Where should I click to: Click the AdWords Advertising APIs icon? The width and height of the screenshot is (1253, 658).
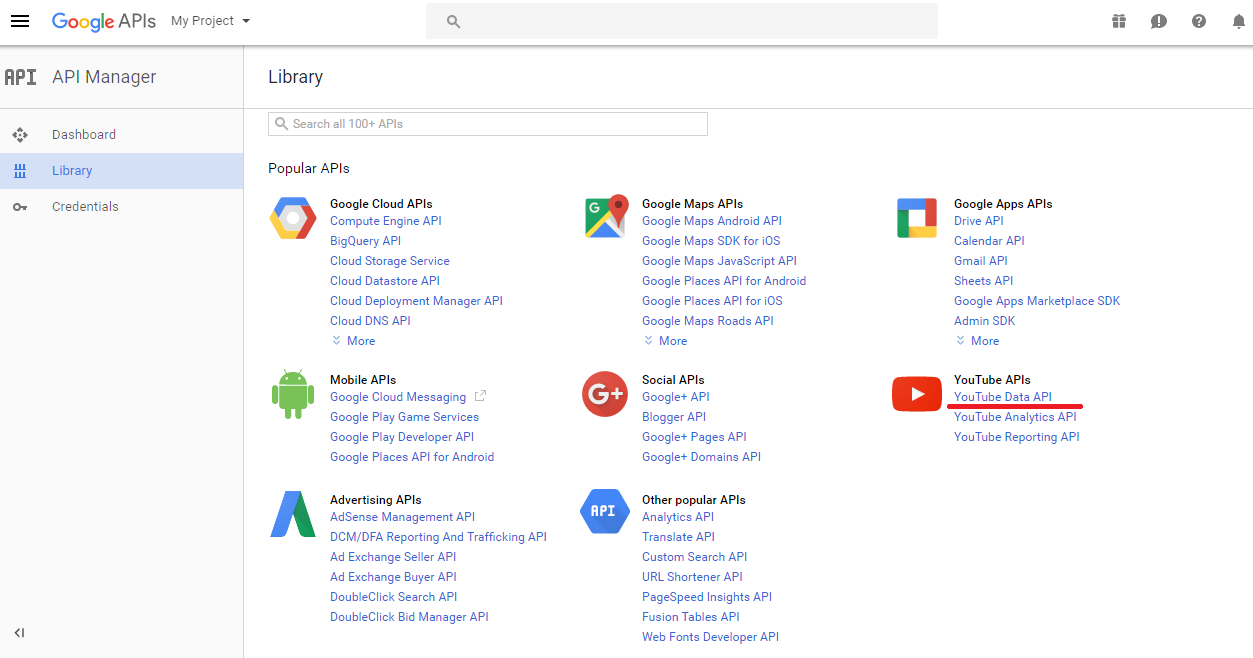point(293,514)
